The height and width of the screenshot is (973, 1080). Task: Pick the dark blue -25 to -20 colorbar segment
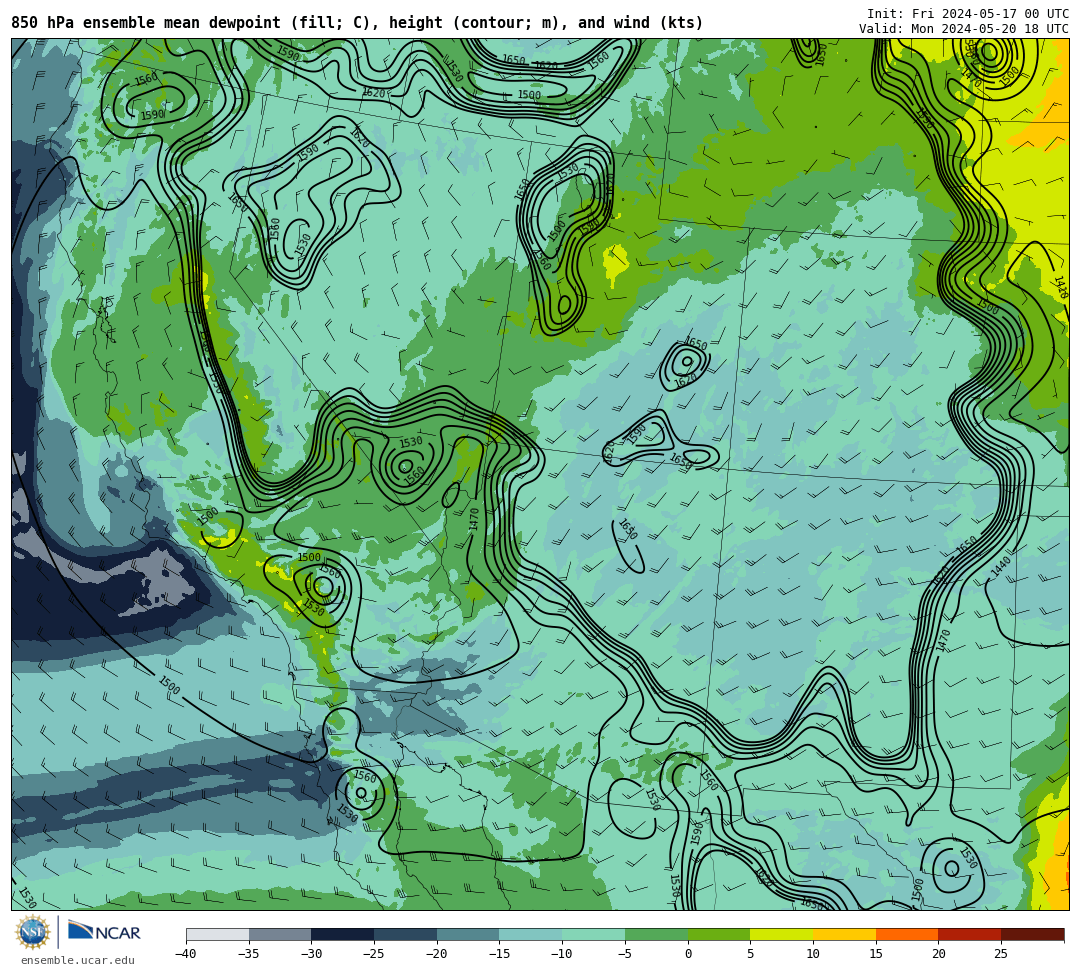click(x=406, y=934)
